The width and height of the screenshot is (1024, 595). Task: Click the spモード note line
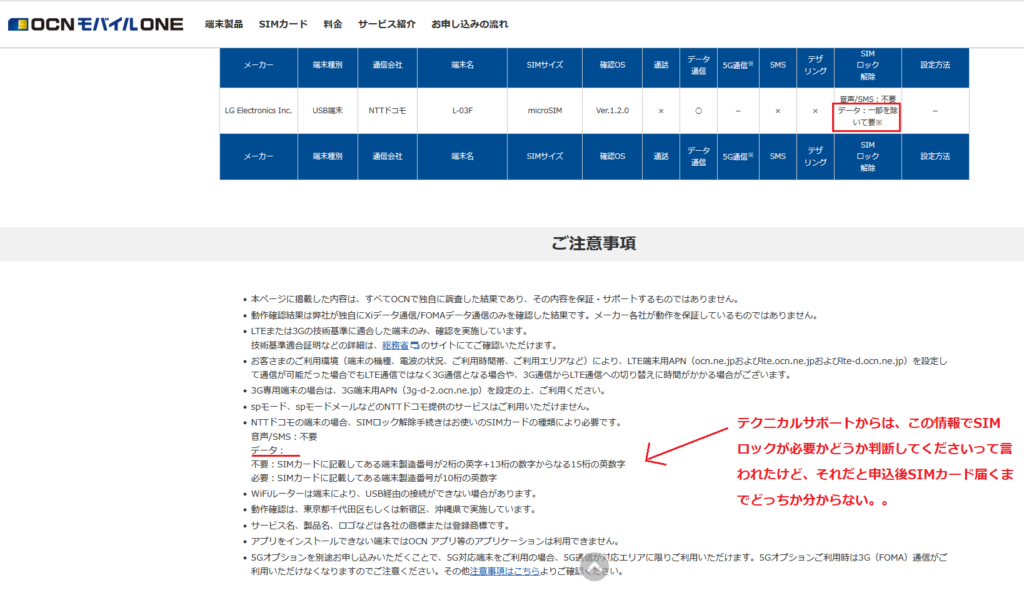tap(421, 407)
